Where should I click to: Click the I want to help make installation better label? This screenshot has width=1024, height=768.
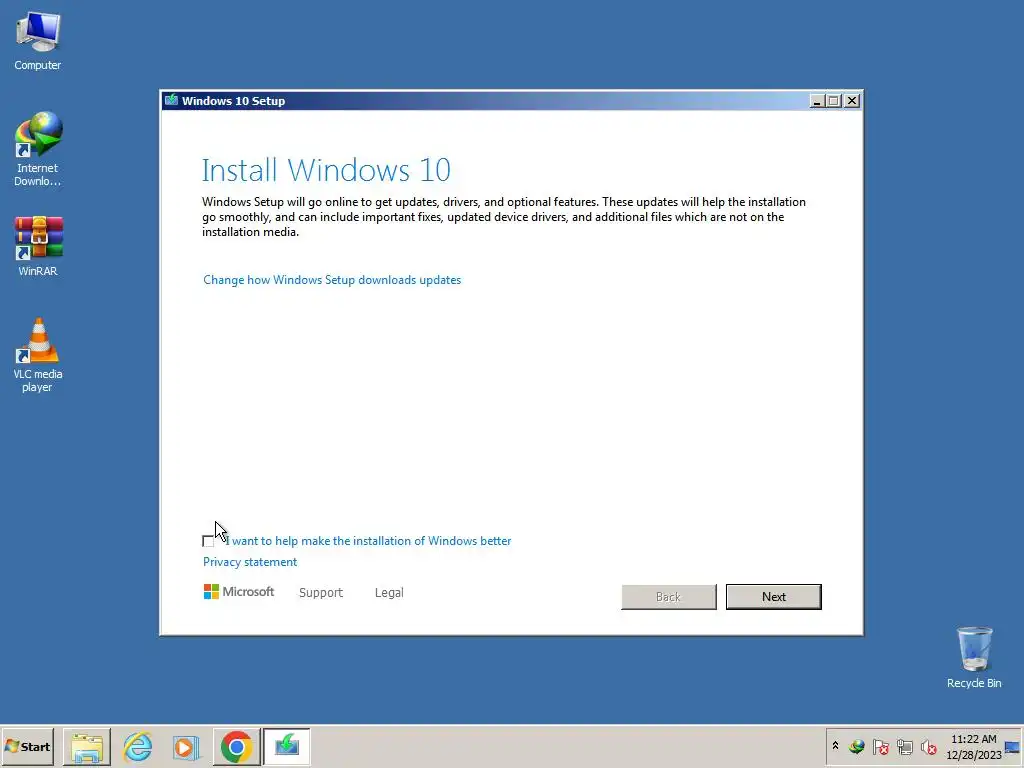[x=369, y=541]
